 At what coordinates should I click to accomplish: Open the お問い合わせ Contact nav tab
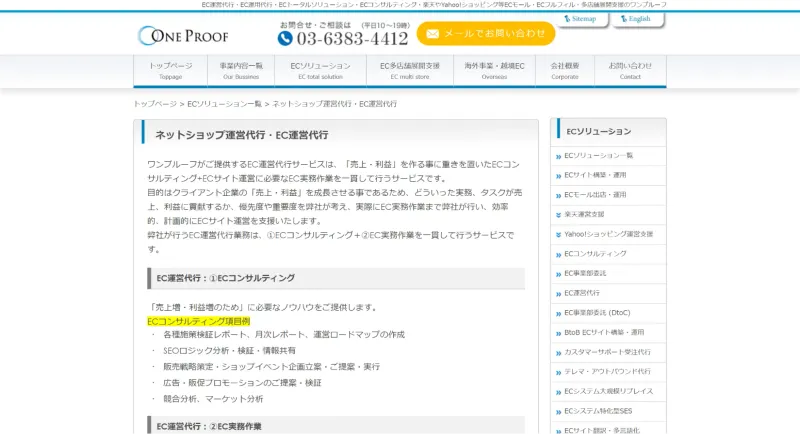pos(630,70)
